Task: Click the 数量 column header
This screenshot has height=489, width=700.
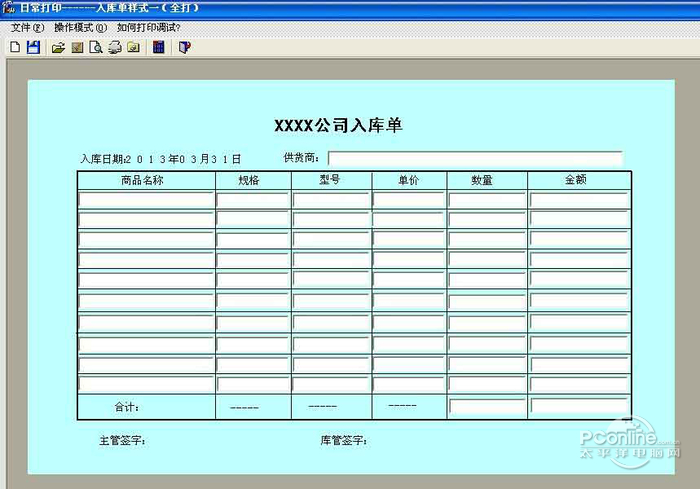Action: (x=482, y=180)
